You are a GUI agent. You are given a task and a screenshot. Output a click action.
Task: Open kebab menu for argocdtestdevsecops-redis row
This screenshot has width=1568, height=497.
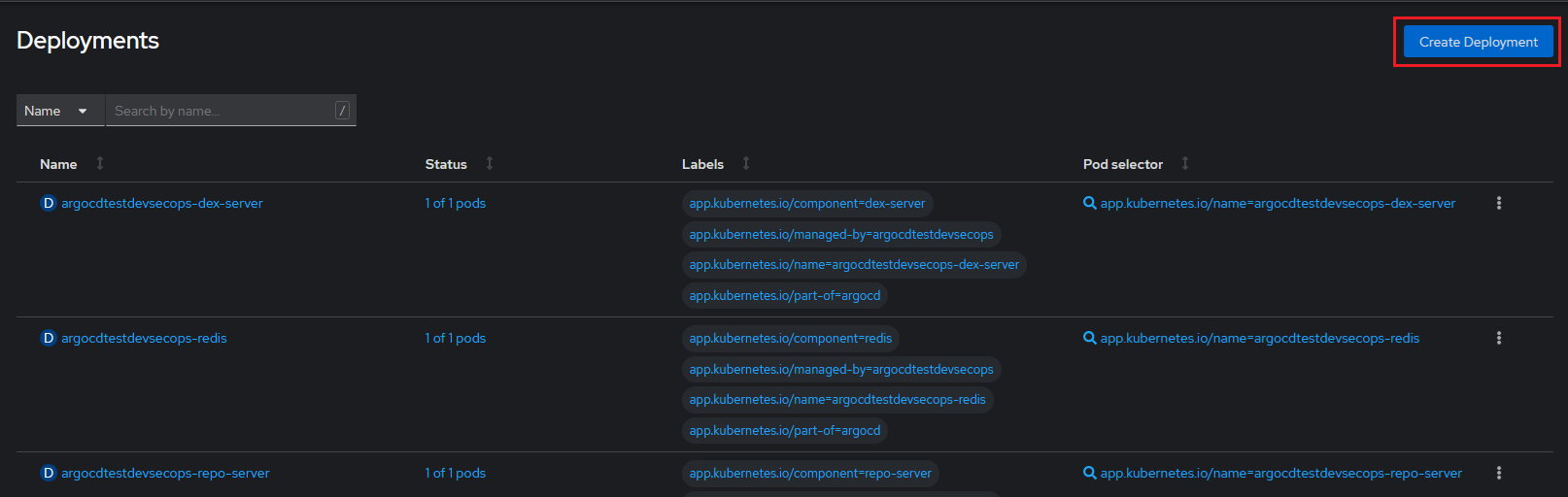pyautogui.click(x=1498, y=338)
